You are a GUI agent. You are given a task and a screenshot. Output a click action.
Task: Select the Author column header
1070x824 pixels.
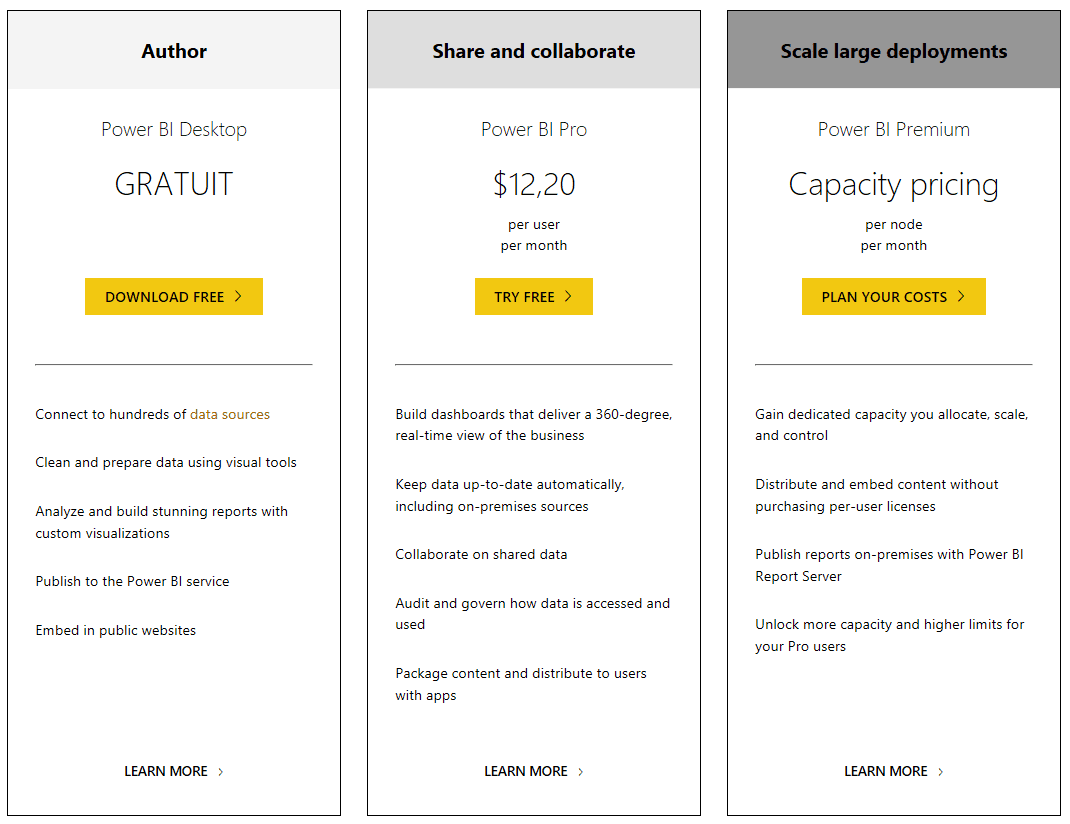pos(174,51)
